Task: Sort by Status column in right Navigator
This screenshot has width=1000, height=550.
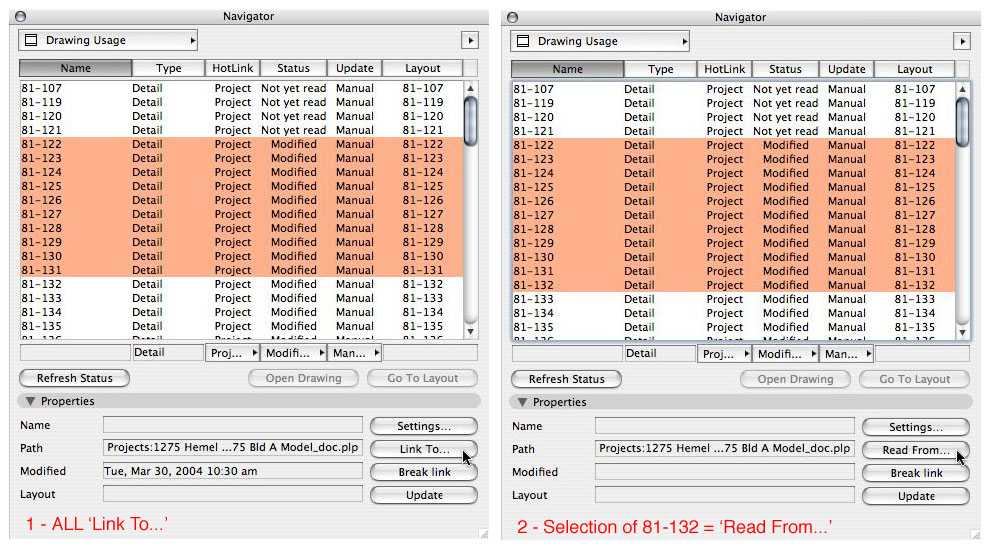Action: 785,69
